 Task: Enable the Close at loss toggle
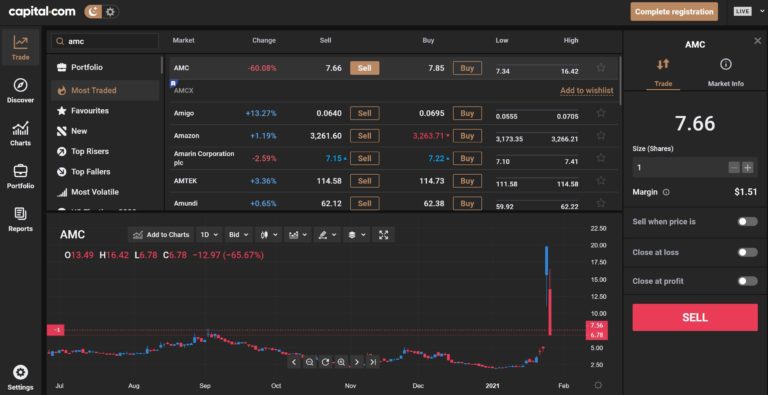(x=747, y=252)
